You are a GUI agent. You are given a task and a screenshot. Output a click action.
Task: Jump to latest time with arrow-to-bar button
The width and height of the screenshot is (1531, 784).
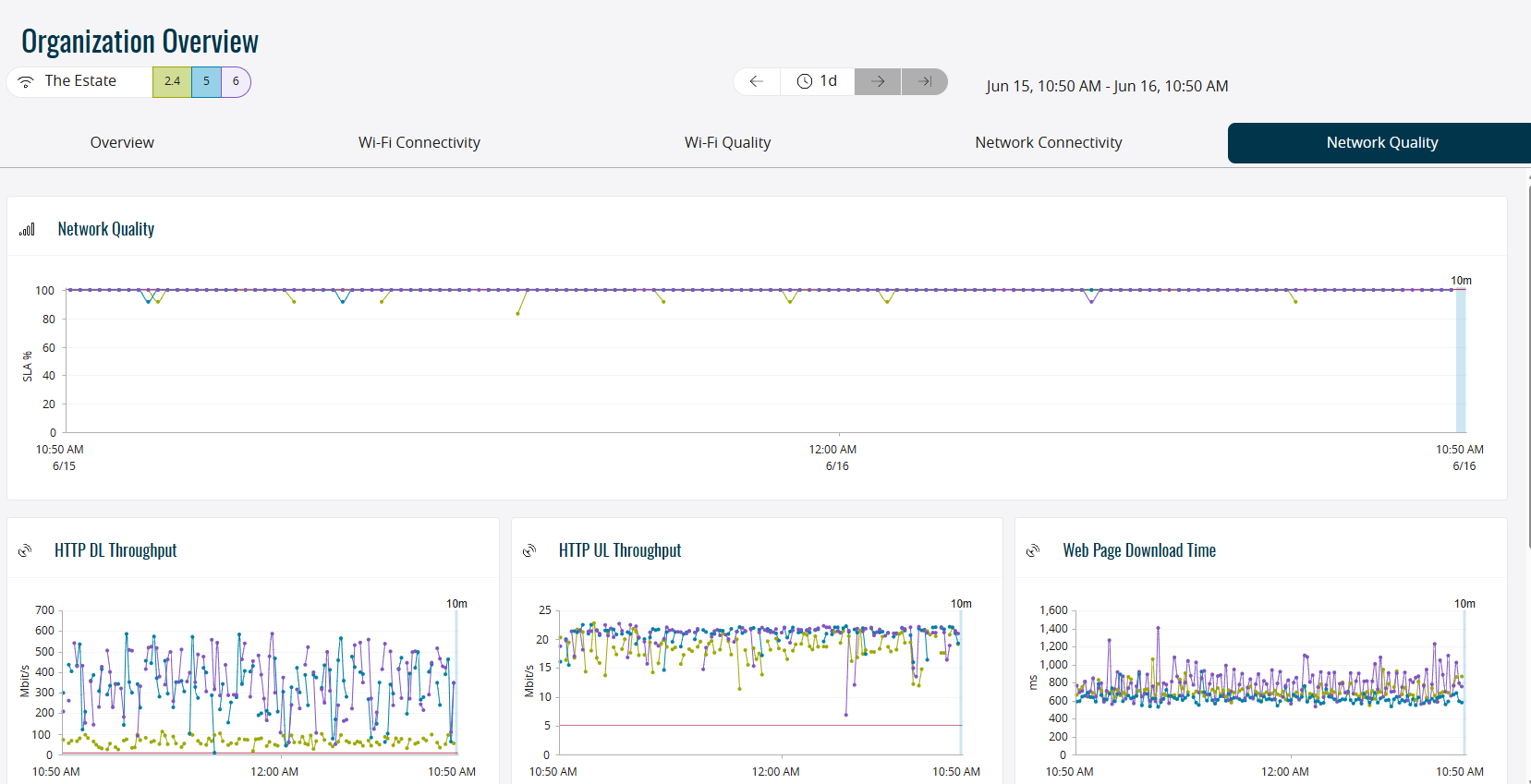tap(925, 81)
